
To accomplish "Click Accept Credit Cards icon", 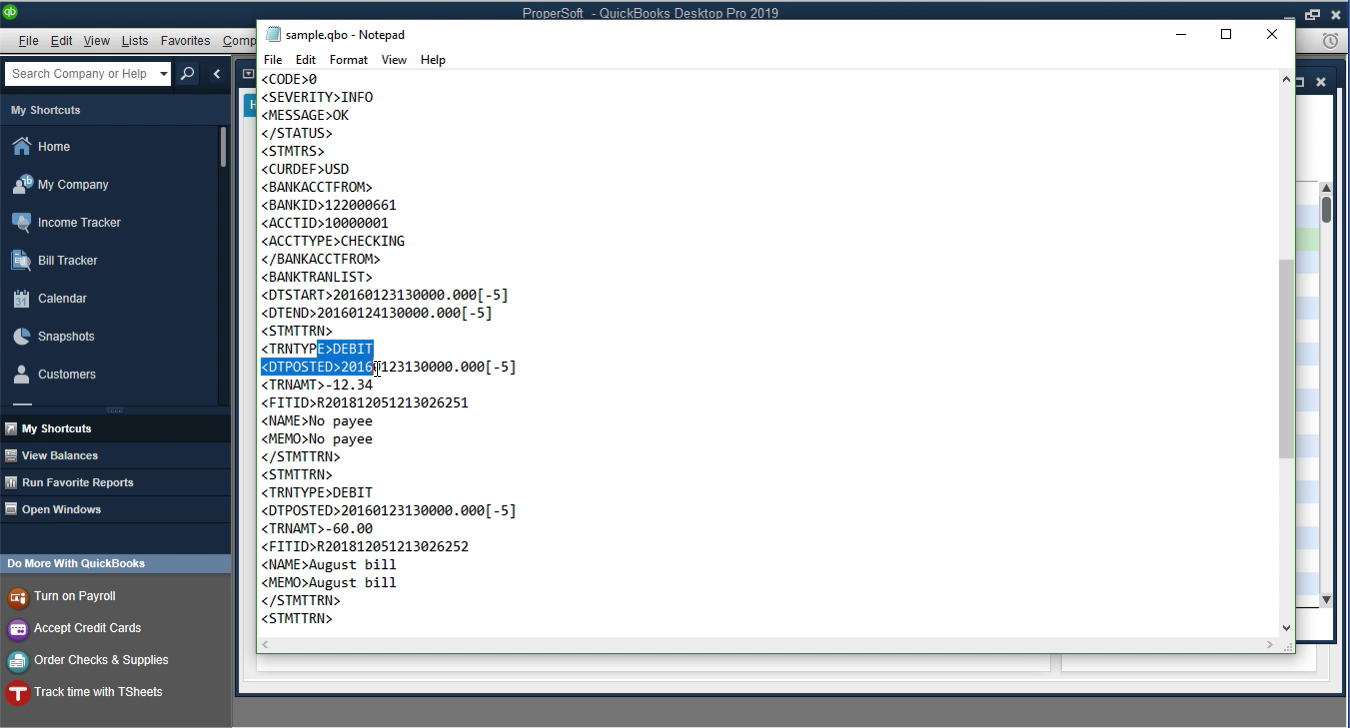I will tap(17, 629).
